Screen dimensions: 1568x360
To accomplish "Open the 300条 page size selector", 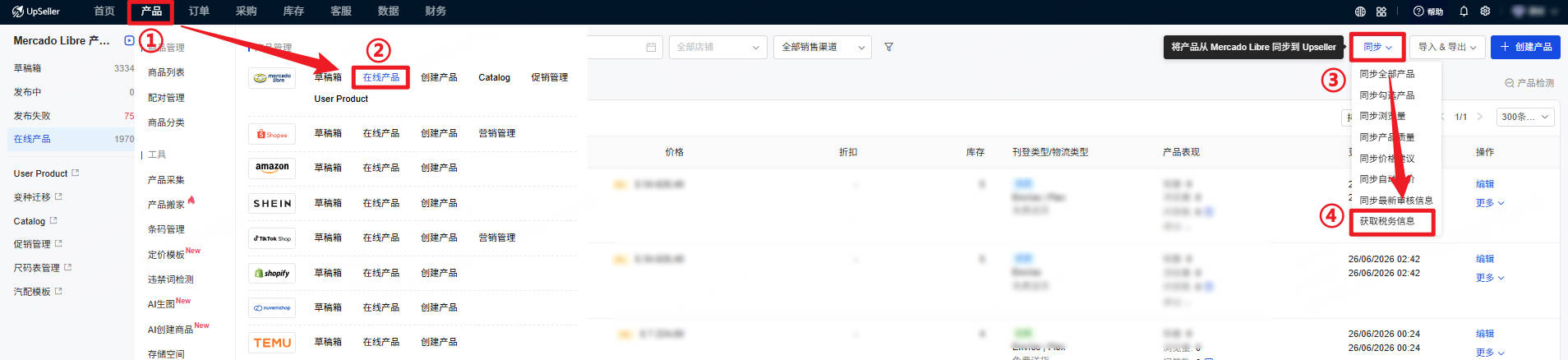I will click(1525, 117).
